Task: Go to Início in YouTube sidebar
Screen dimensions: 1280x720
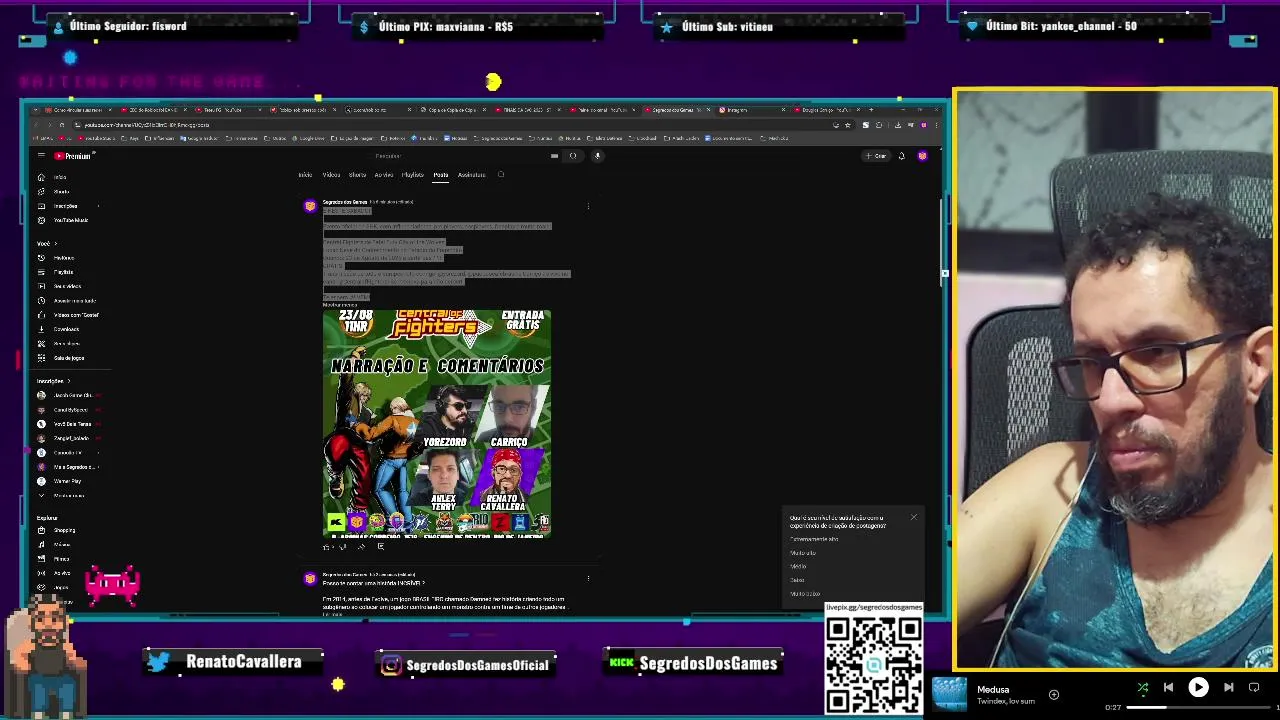Action: [60, 177]
